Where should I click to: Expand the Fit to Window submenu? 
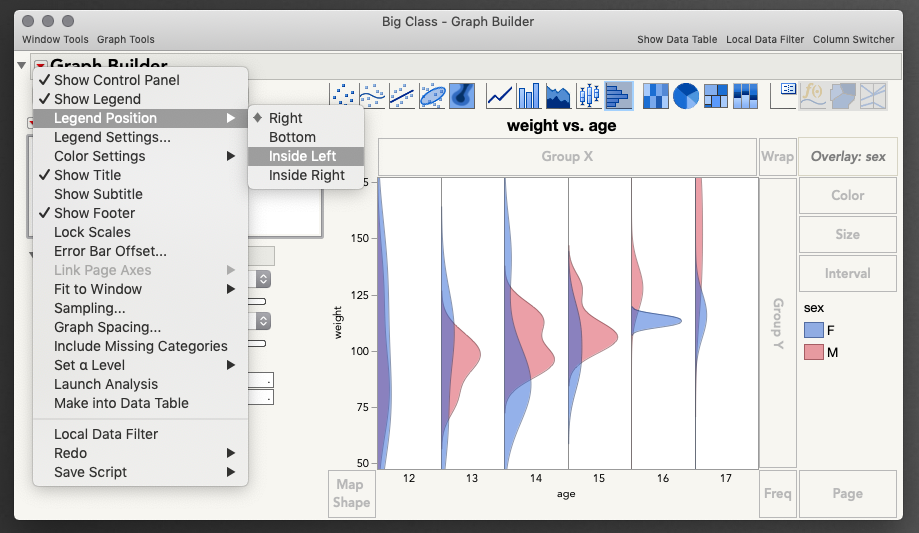click(141, 289)
